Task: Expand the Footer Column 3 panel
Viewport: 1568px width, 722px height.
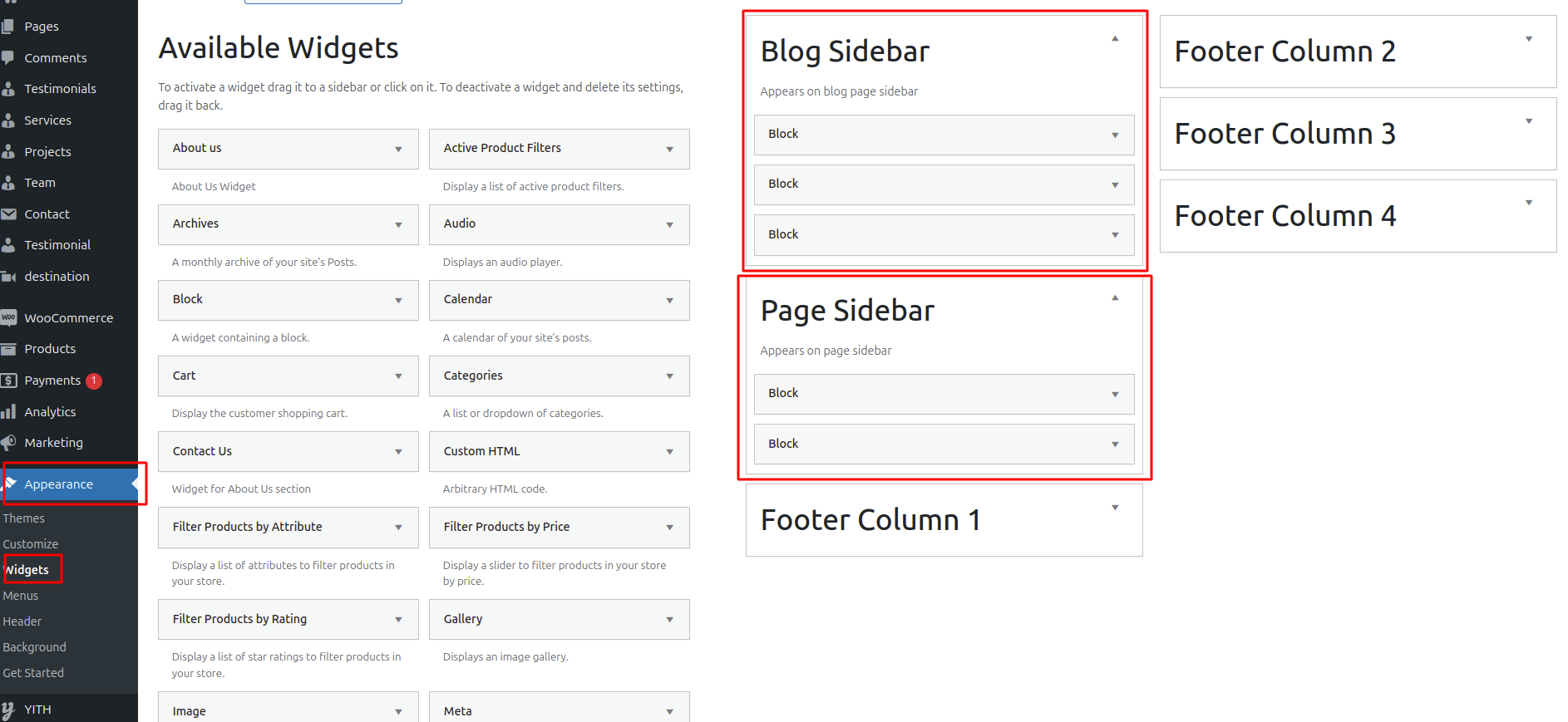Action: point(1528,121)
